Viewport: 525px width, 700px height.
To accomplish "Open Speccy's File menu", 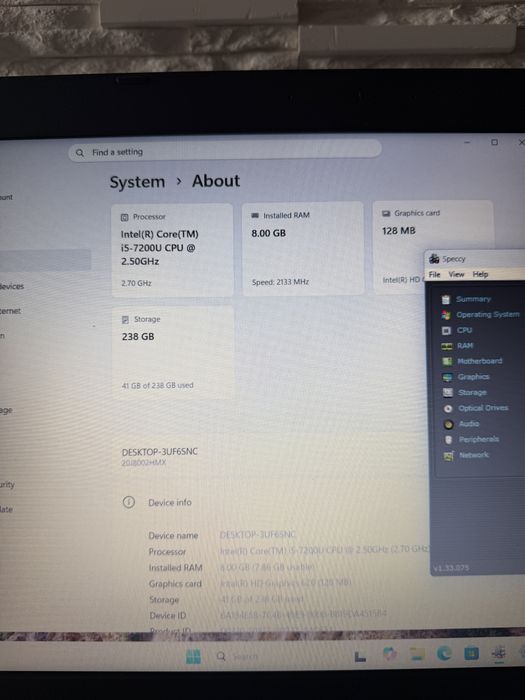I will click(x=434, y=274).
